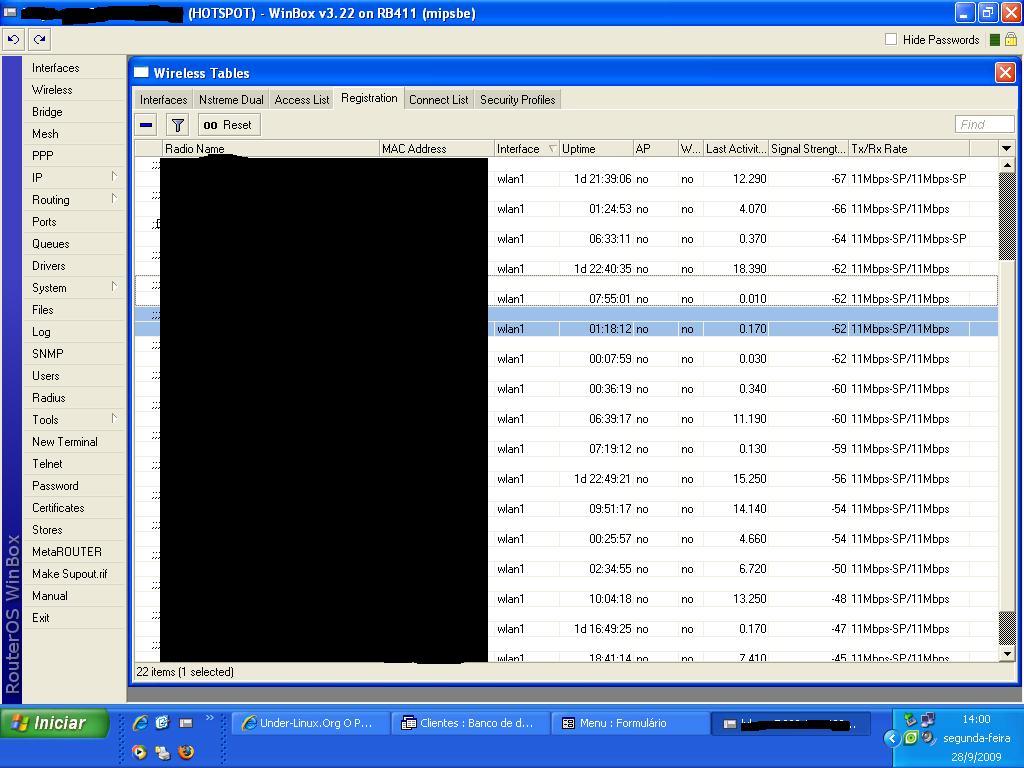Click the Redo arrow icon

click(39, 40)
